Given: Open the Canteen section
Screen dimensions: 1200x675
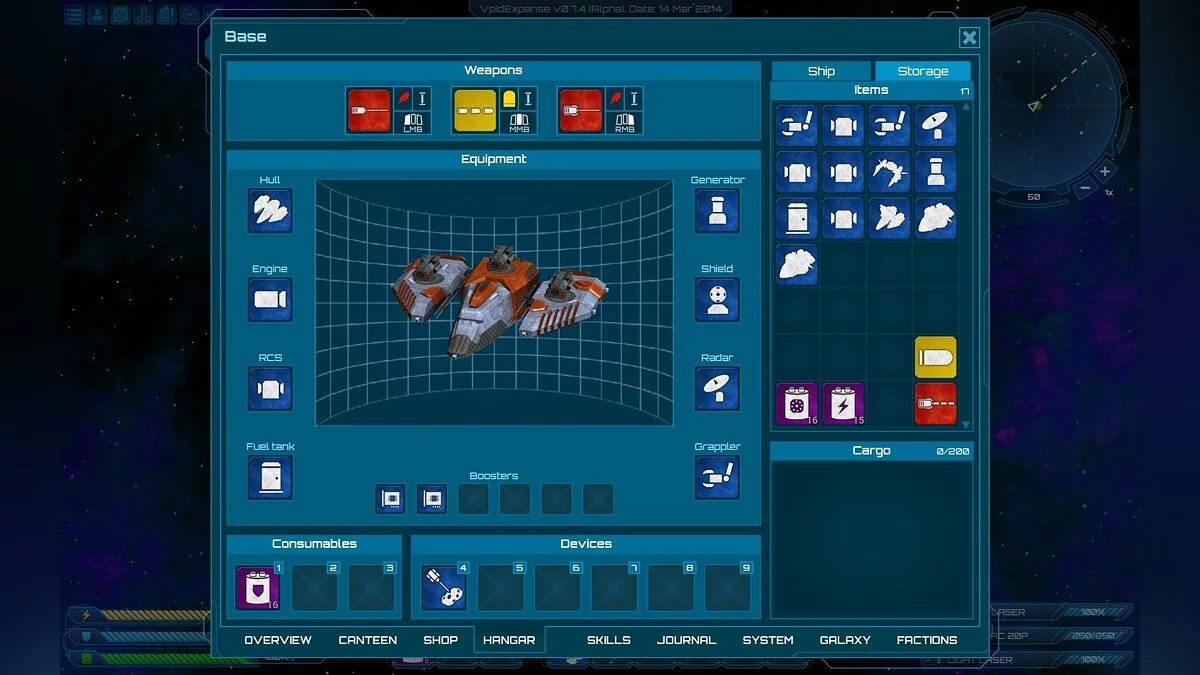Looking at the screenshot, I should (367, 640).
